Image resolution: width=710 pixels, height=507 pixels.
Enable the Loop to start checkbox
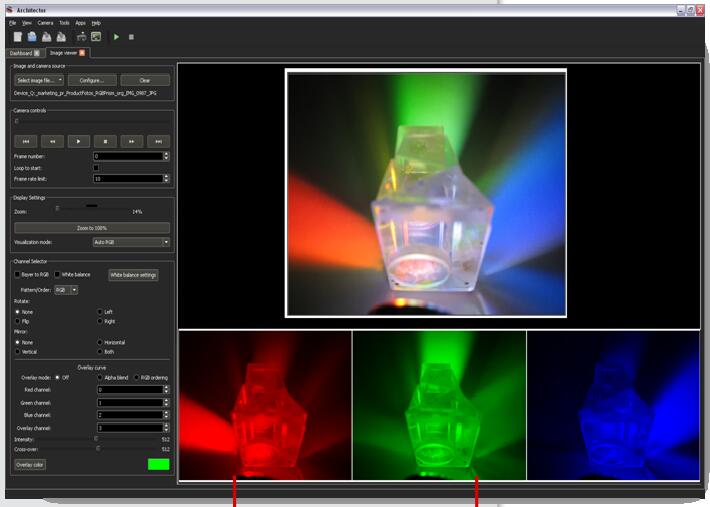96,167
